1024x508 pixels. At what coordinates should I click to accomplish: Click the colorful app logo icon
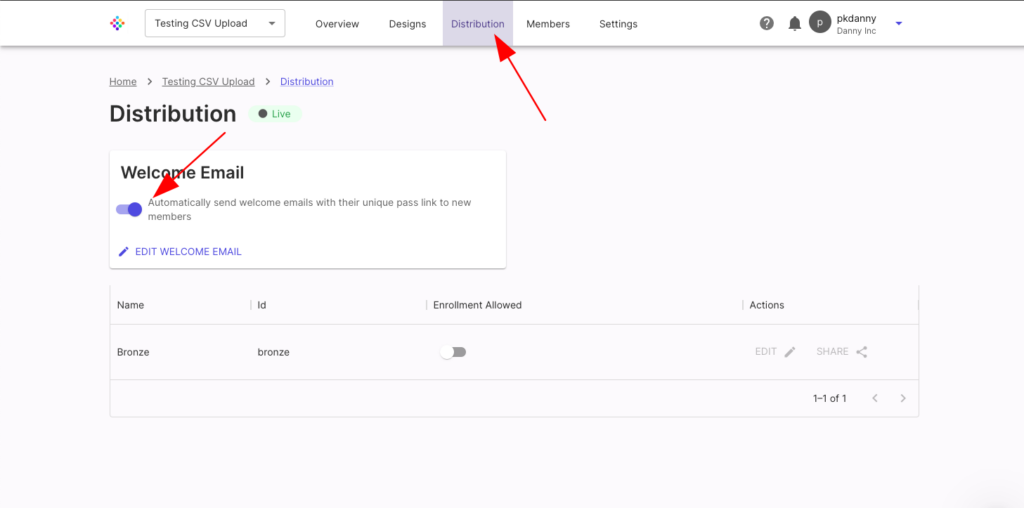pyautogui.click(x=118, y=23)
